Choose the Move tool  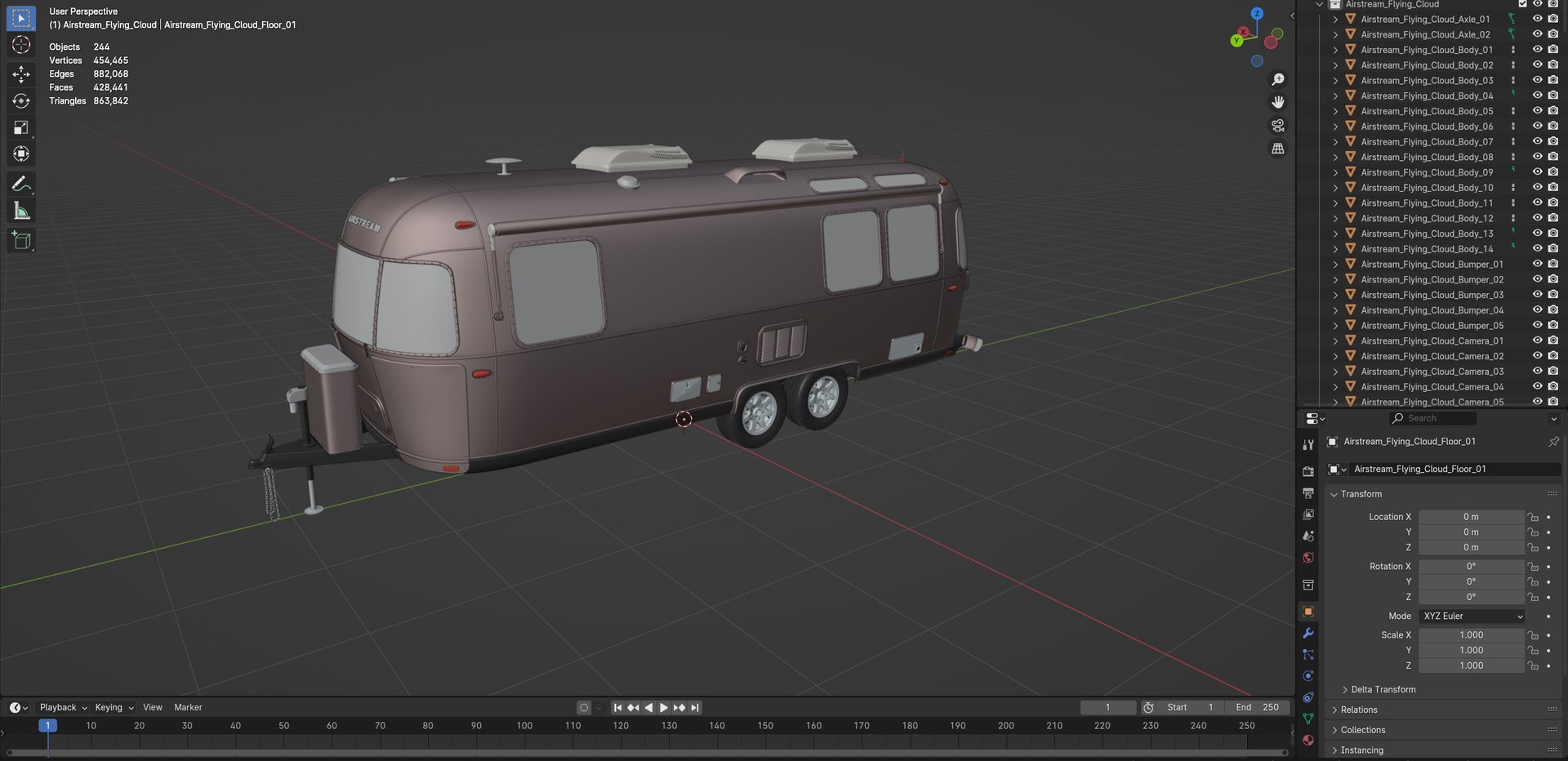21,74
